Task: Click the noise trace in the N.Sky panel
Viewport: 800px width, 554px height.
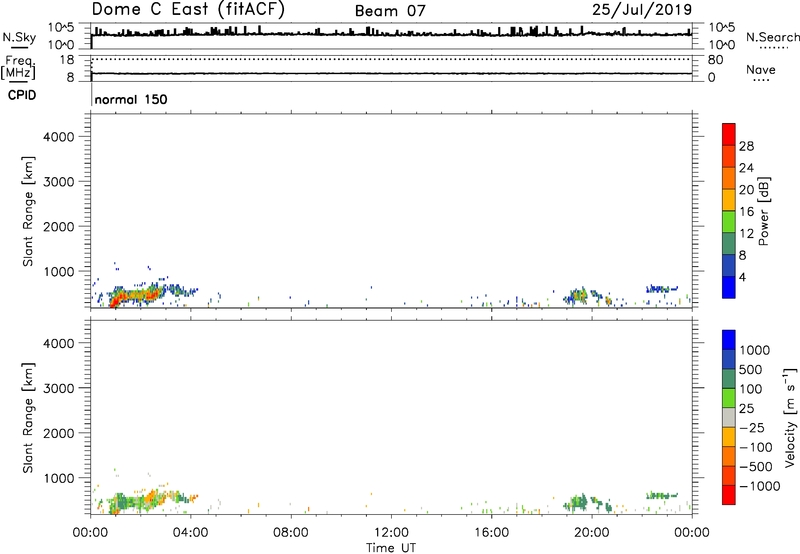Action: point(391,34)
